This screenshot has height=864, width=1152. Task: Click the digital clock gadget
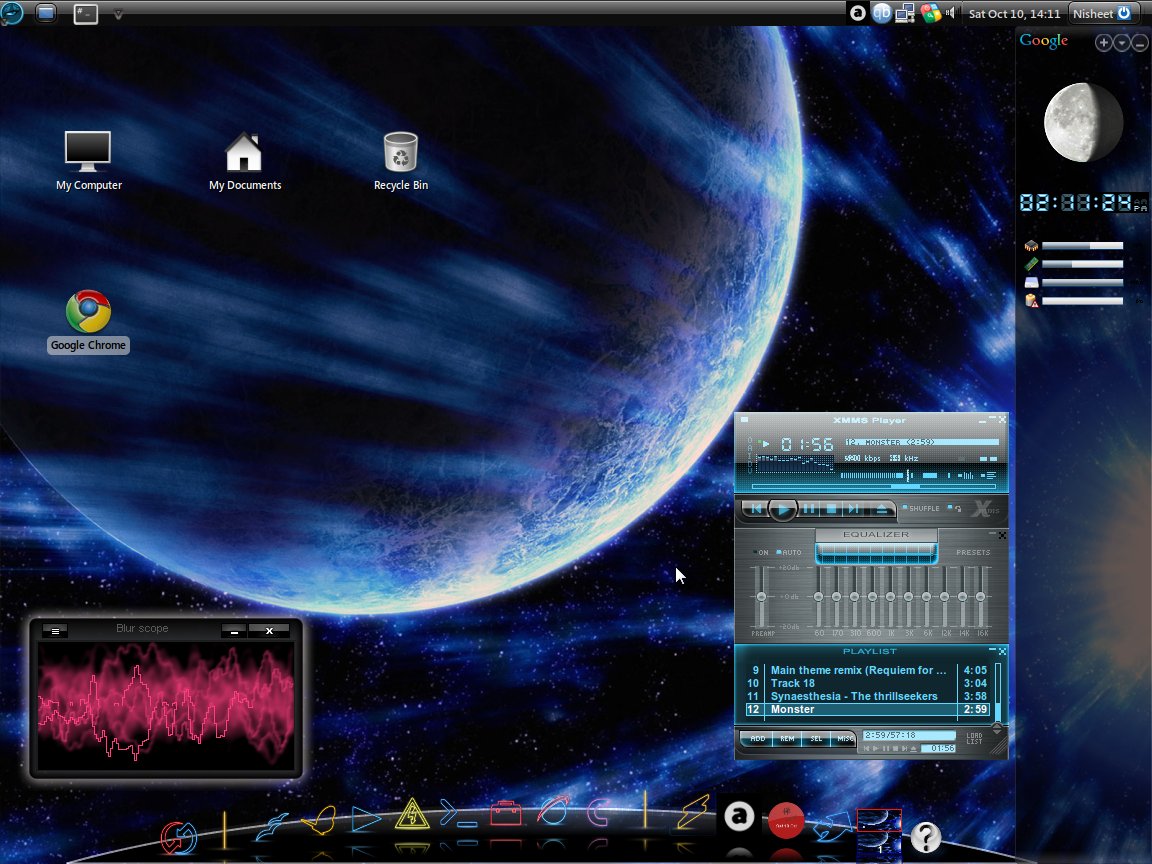(x=1083, y=203)
